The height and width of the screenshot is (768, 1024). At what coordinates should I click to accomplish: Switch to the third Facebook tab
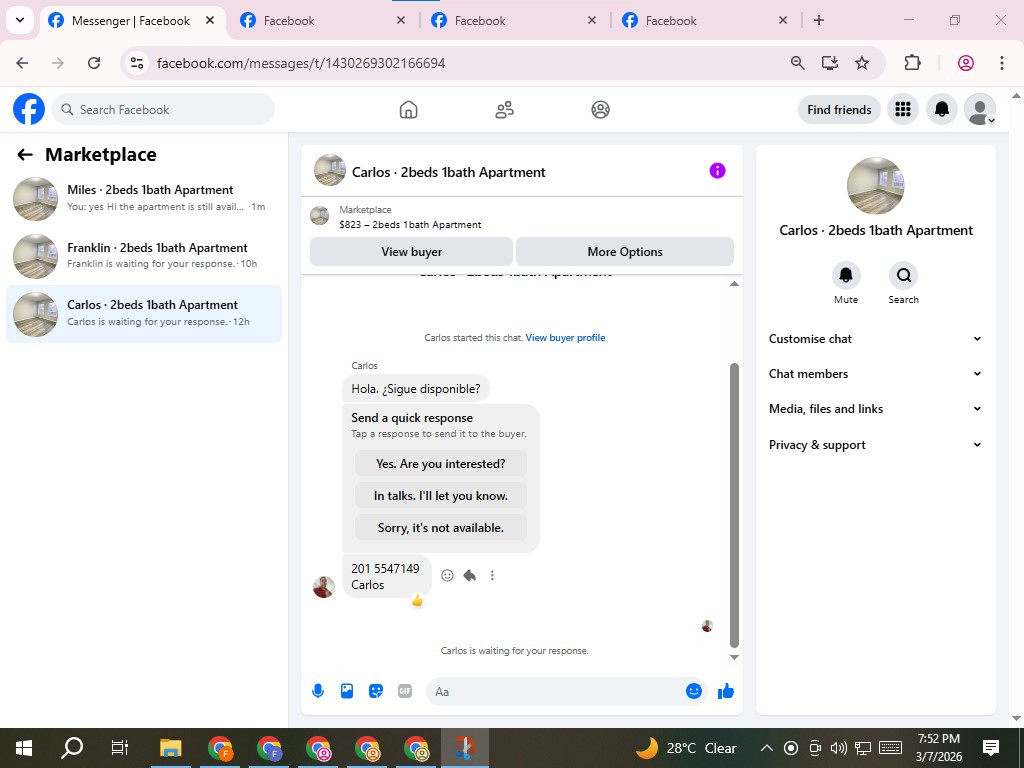pyautogui.click(x=513, y=21)
